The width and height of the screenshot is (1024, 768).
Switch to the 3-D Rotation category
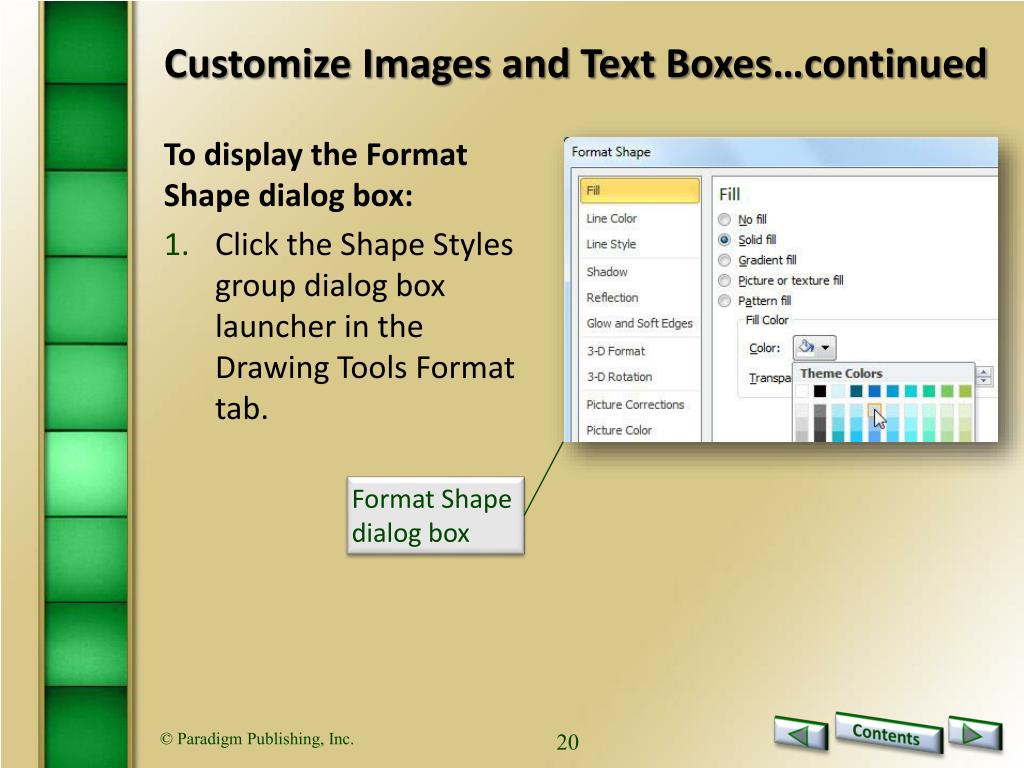[x=639, y=377]
